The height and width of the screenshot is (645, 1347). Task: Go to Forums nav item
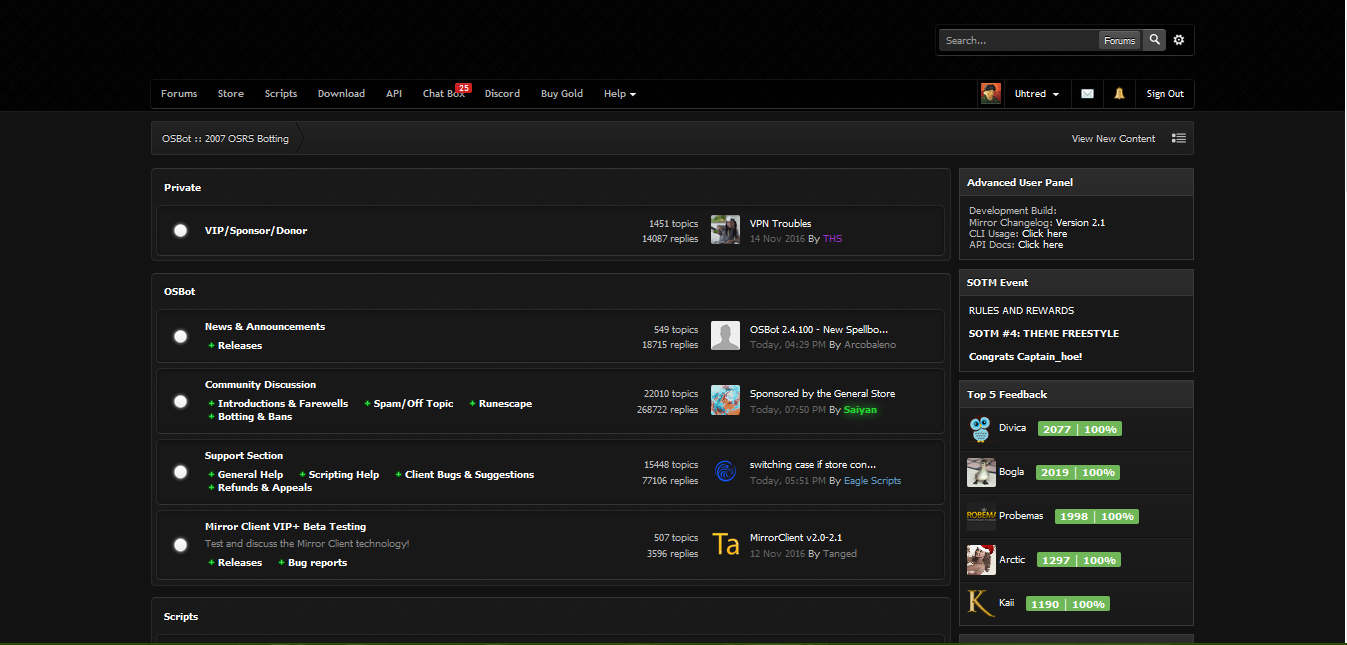coord(179,94)
